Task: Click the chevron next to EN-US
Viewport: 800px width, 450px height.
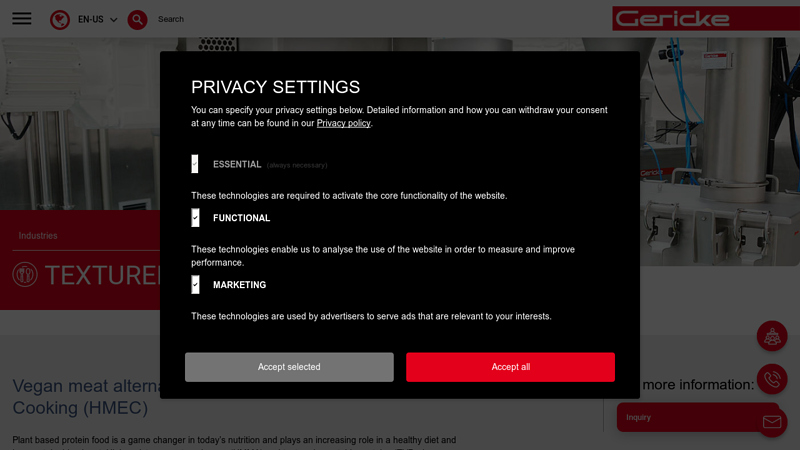Action: [x=113, y=20]
